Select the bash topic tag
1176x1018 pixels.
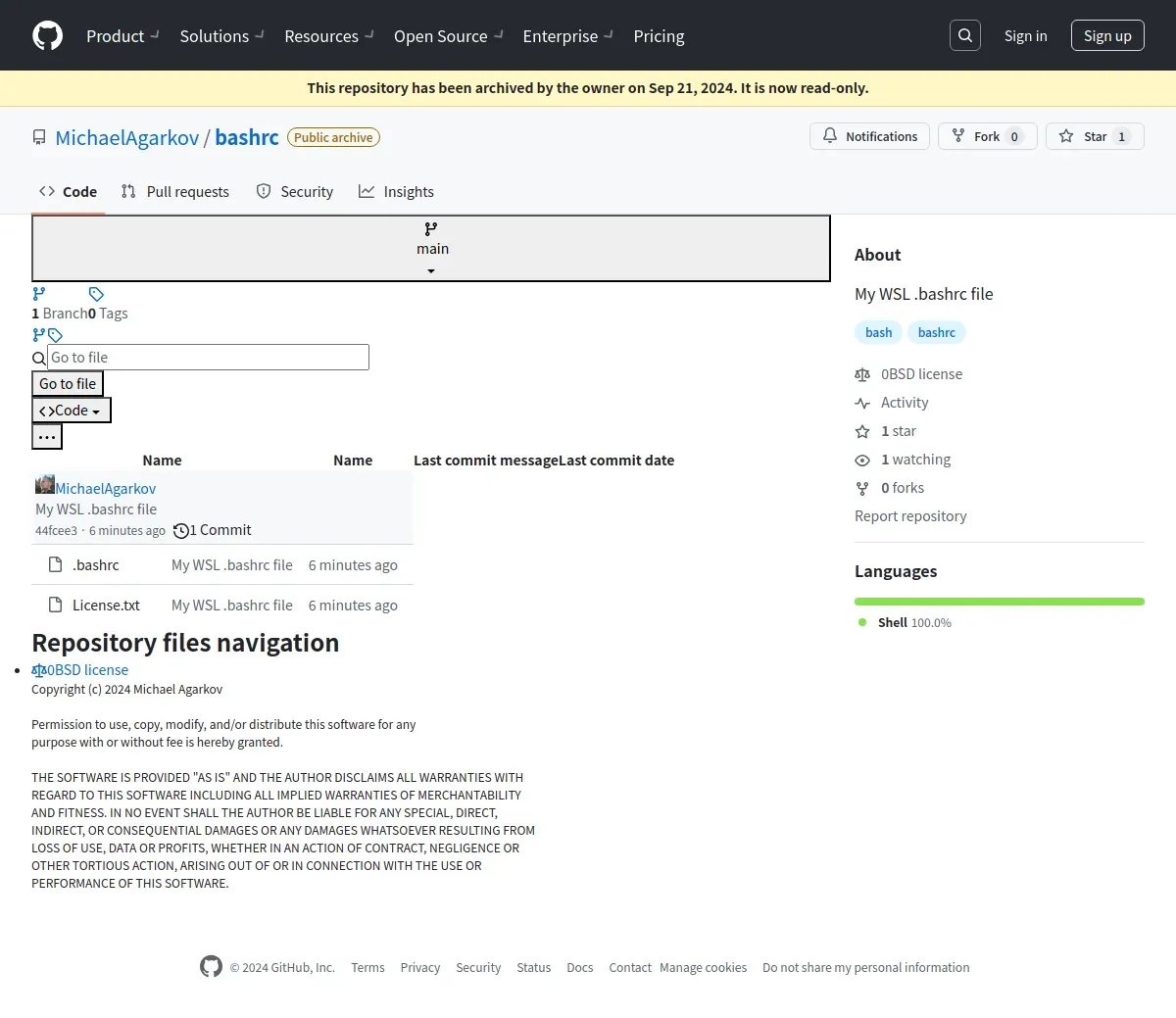[879, 332]
